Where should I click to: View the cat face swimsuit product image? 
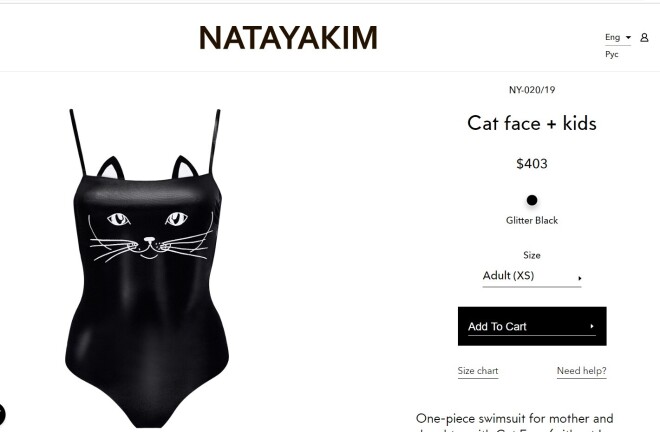[147, 268]
